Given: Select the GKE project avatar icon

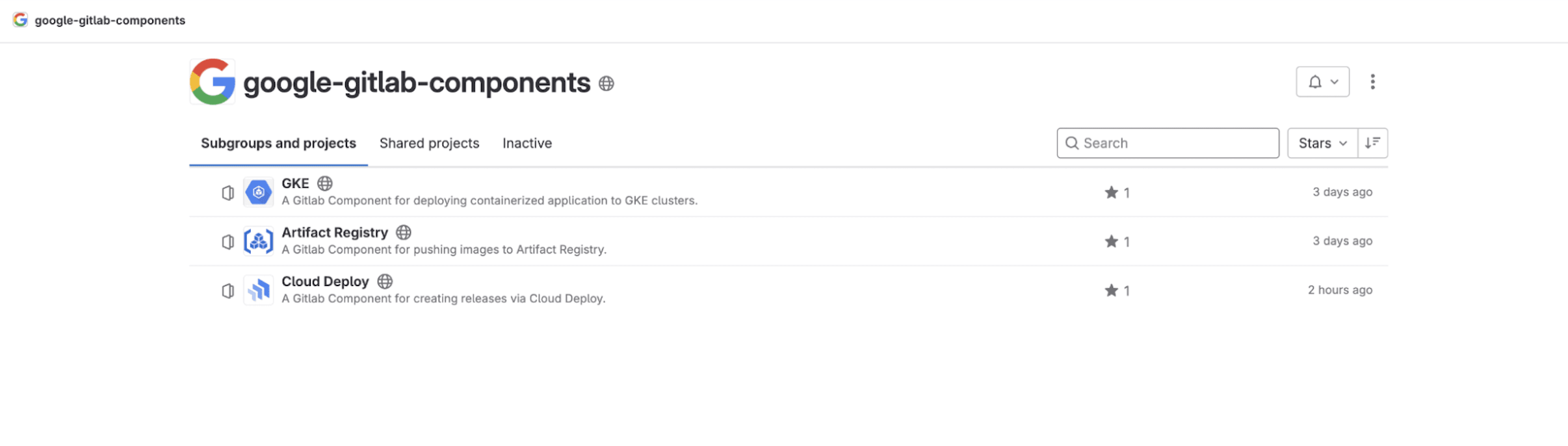Looking at the screenshot, I should [x=258, y=192].
